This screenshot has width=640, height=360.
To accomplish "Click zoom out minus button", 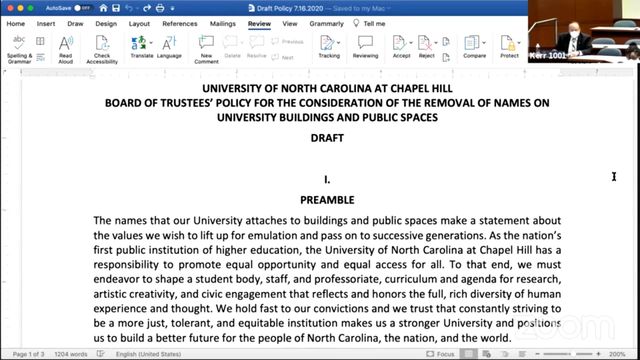I will [538, 354].
